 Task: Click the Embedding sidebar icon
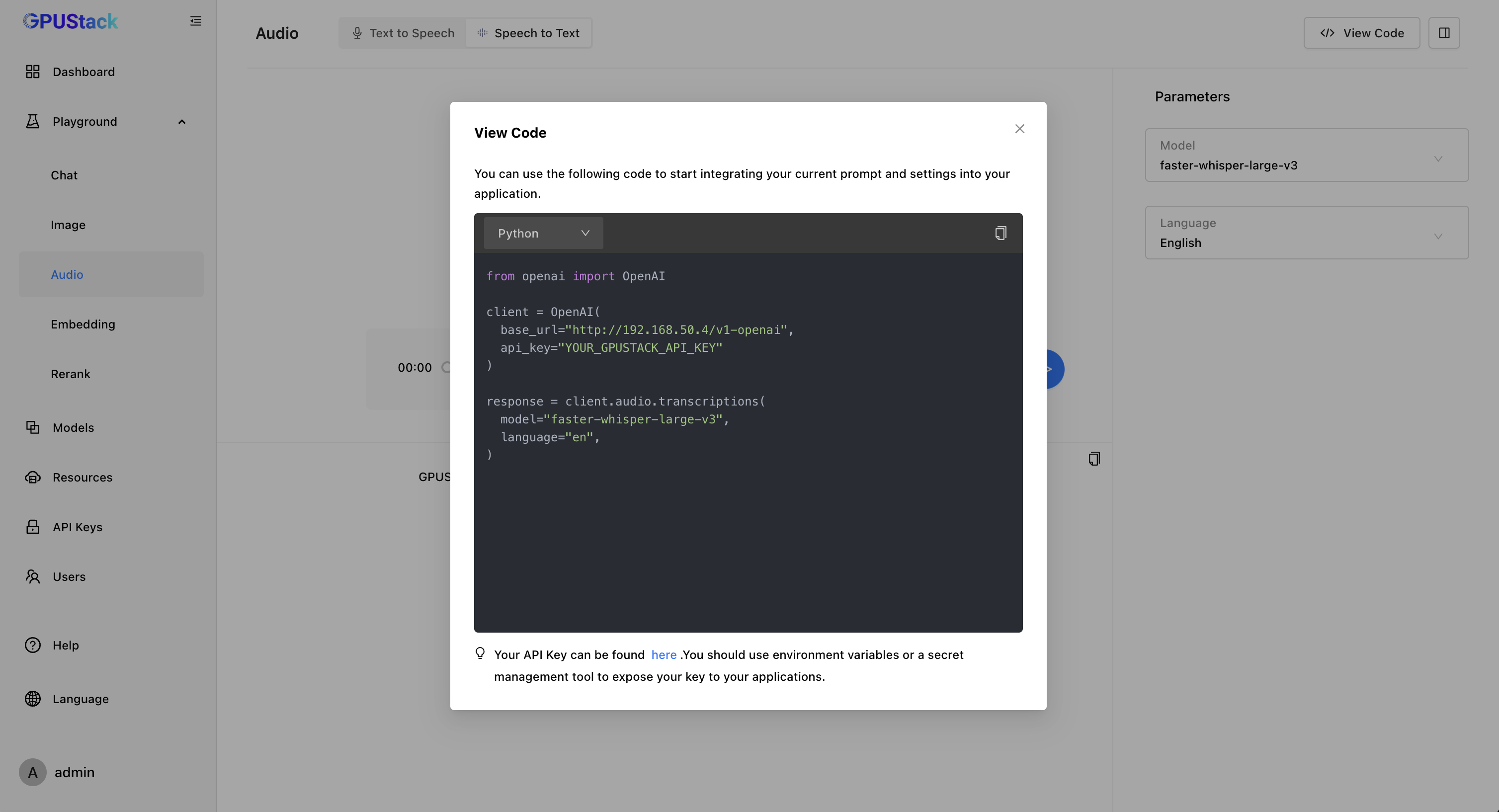[82, 324]
